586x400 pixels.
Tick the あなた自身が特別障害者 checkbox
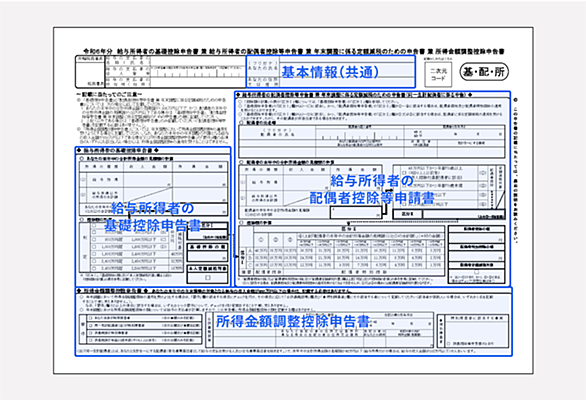[90, 318]
